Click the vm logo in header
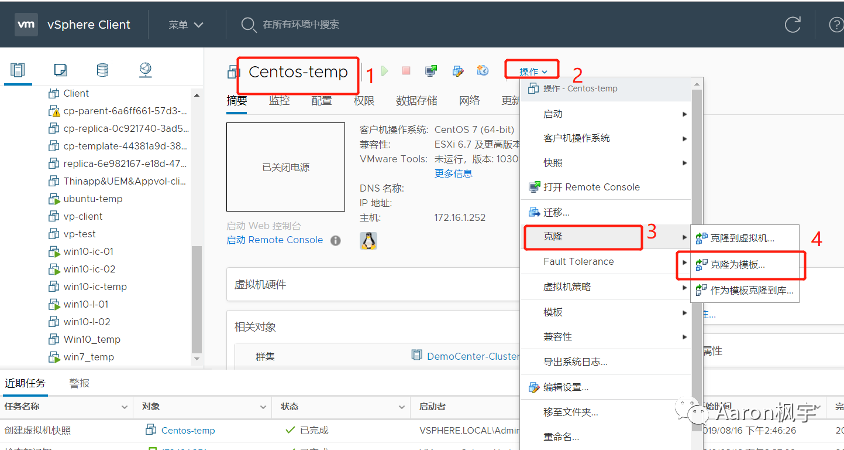Screen dimensions: 844x450 tap(26, 24)
